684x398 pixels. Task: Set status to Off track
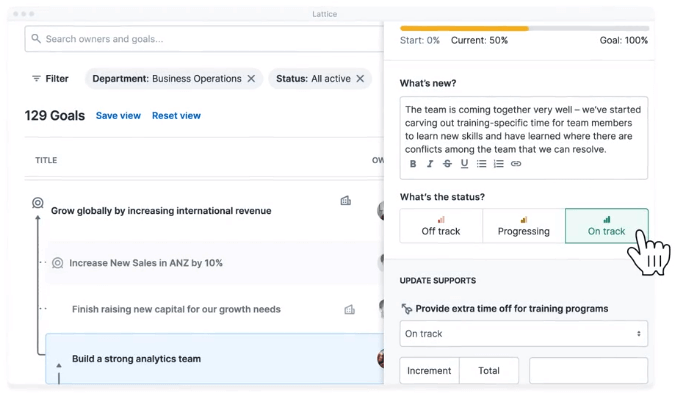[441, 226]
